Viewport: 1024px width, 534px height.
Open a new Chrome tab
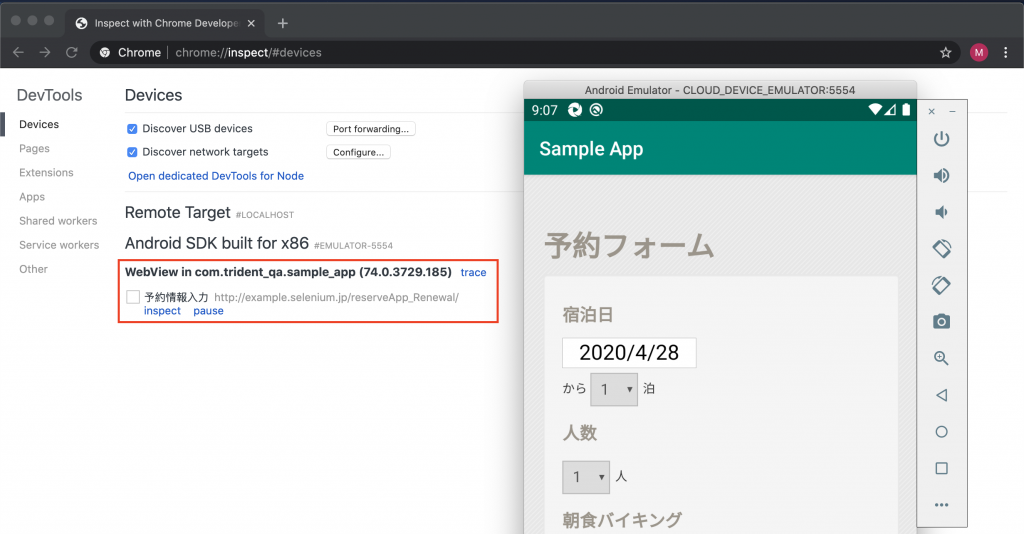(x=282, y=24)
